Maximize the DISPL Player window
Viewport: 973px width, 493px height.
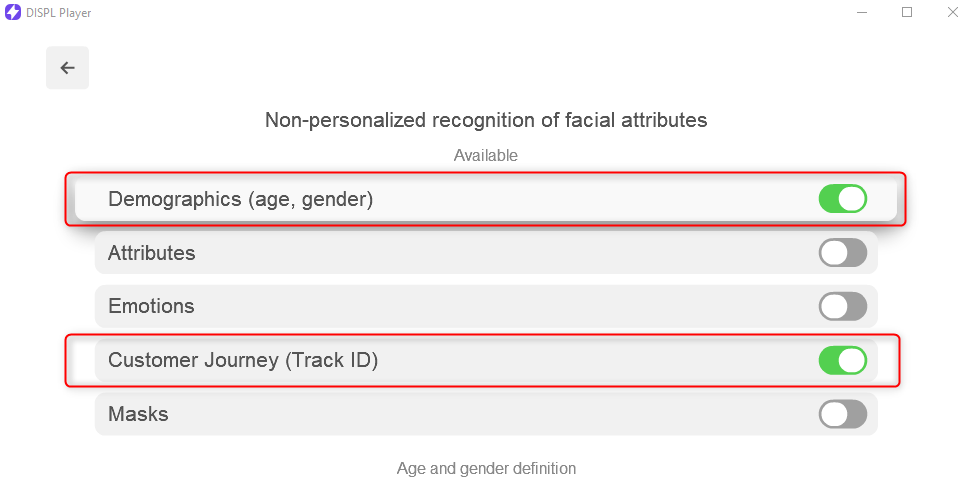point(907,12)
